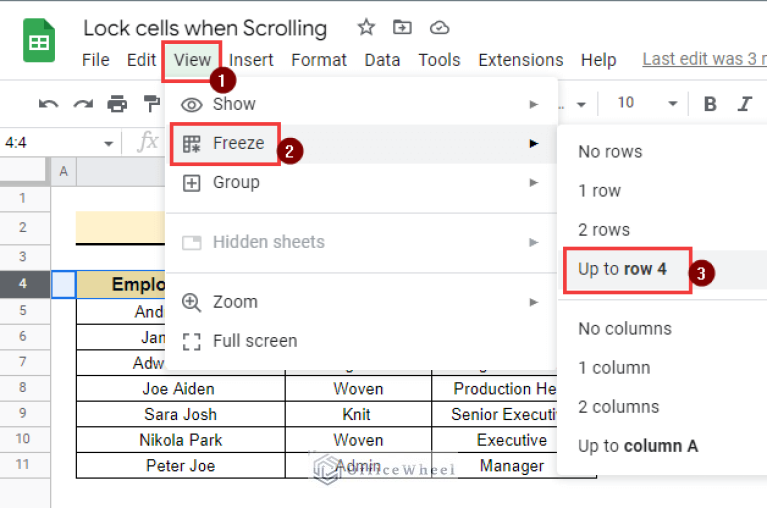
Task: Open the Last edit history link
Action: 704,59
